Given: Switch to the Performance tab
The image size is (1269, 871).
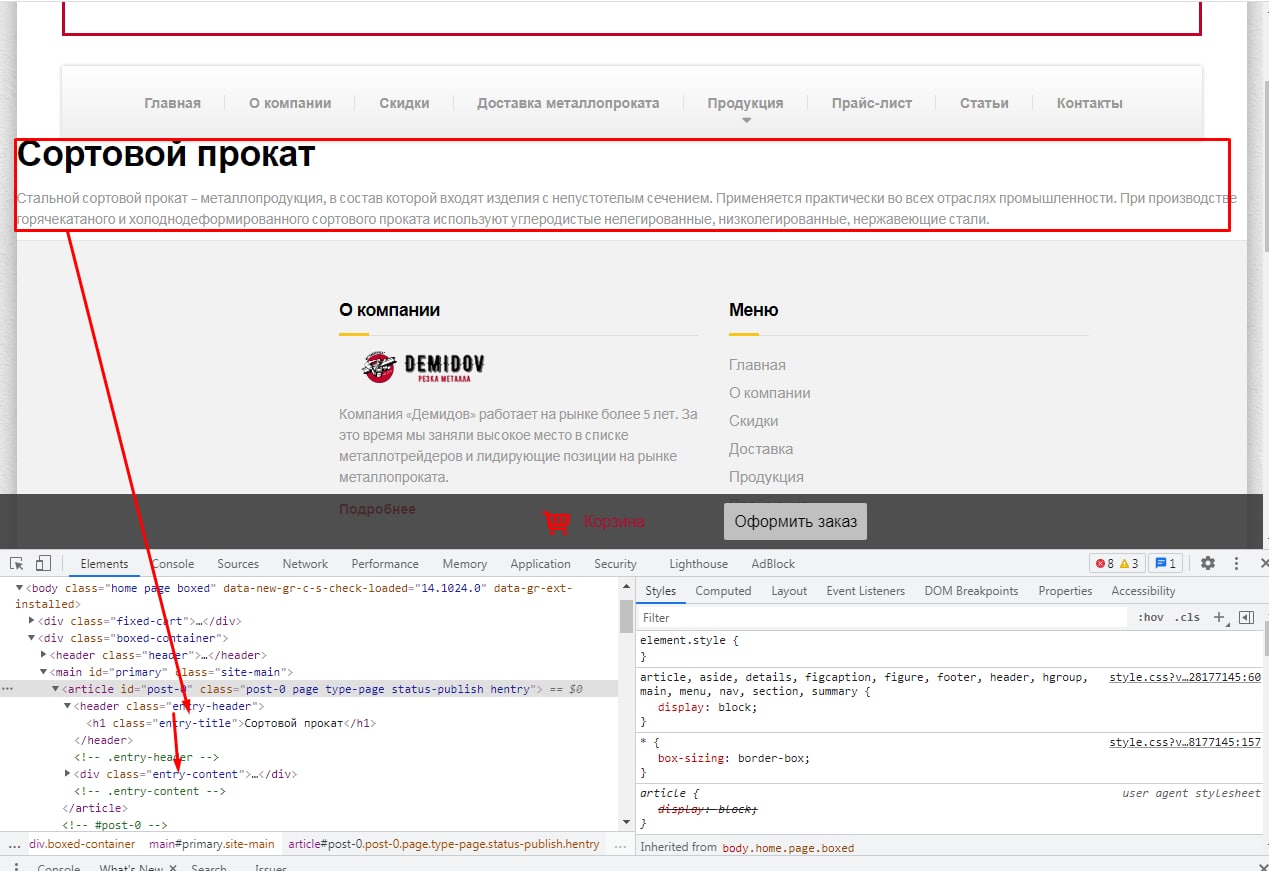Looking at the screenshot, I should point(385,564).
